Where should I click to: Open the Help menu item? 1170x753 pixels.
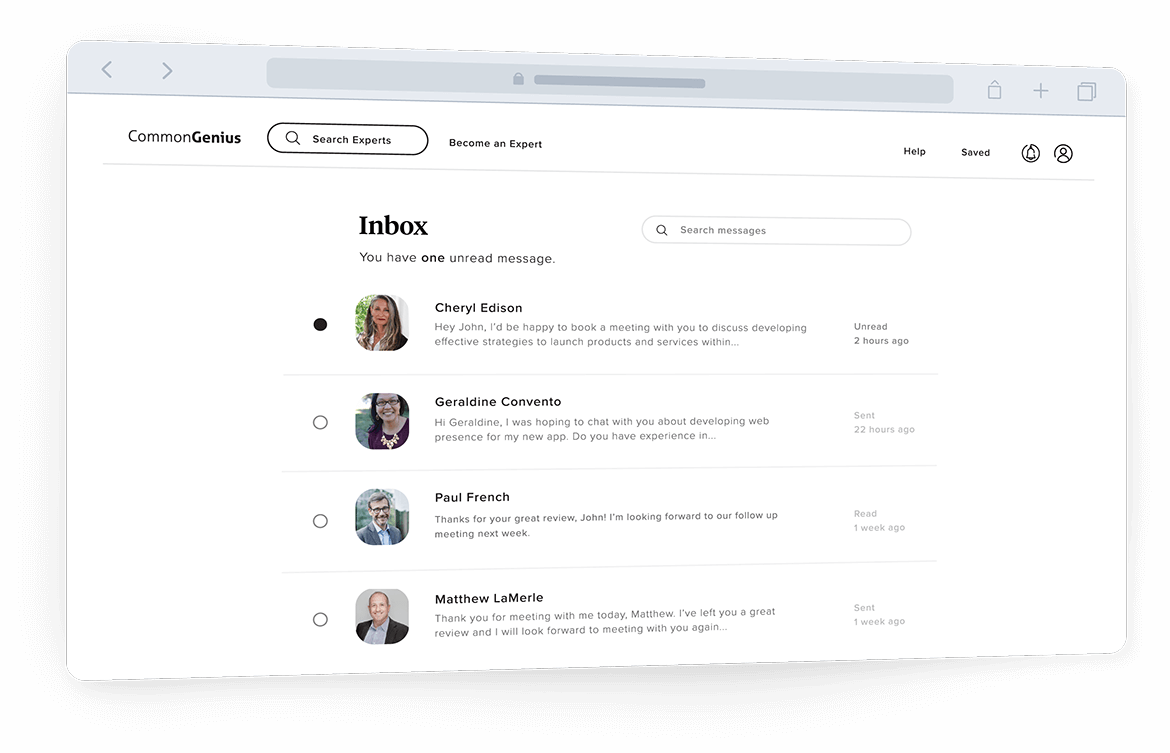tap(914, 151)
